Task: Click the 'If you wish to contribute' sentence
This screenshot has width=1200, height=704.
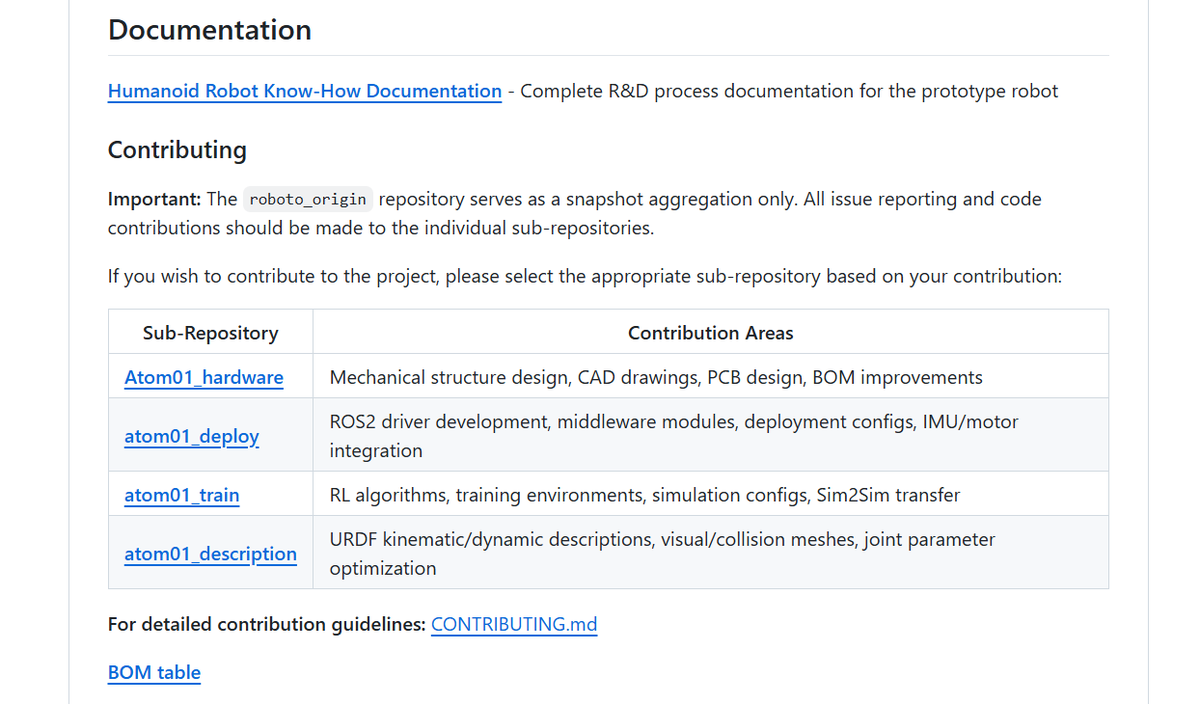Action: coord(585,275)
